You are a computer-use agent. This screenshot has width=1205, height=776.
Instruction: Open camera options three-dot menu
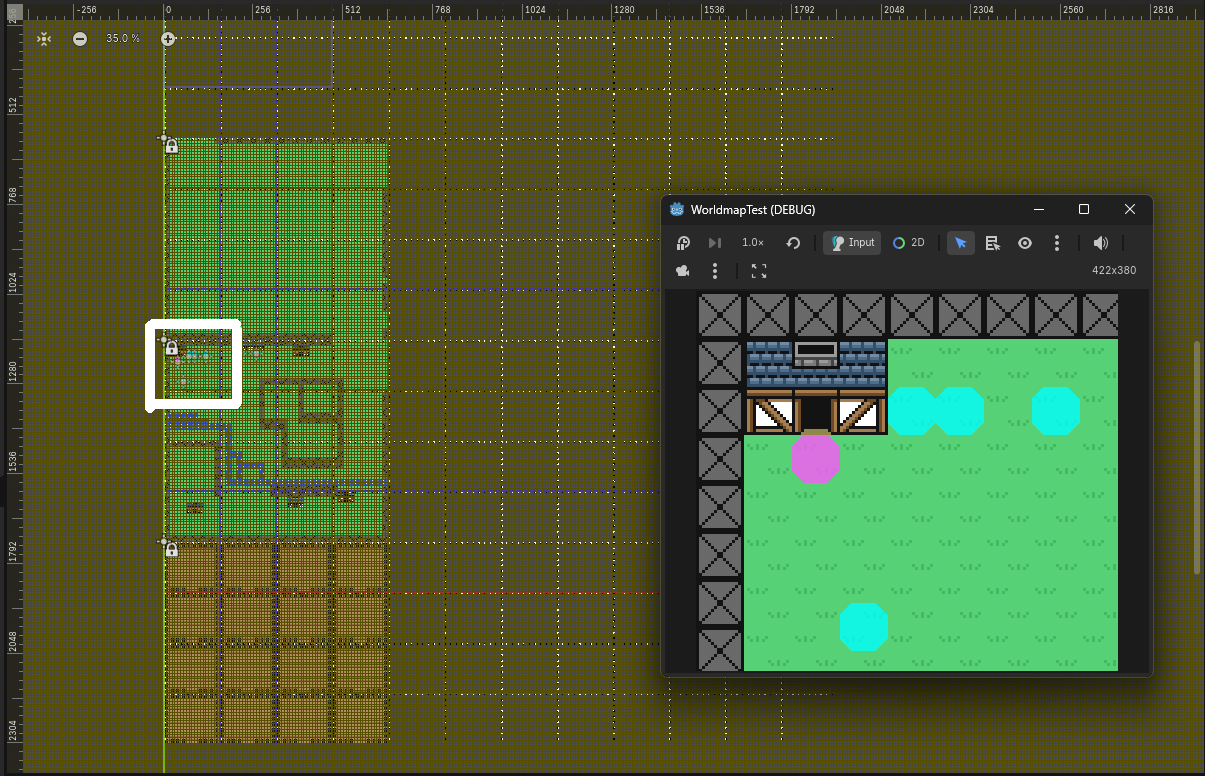[x=715, y=271]
